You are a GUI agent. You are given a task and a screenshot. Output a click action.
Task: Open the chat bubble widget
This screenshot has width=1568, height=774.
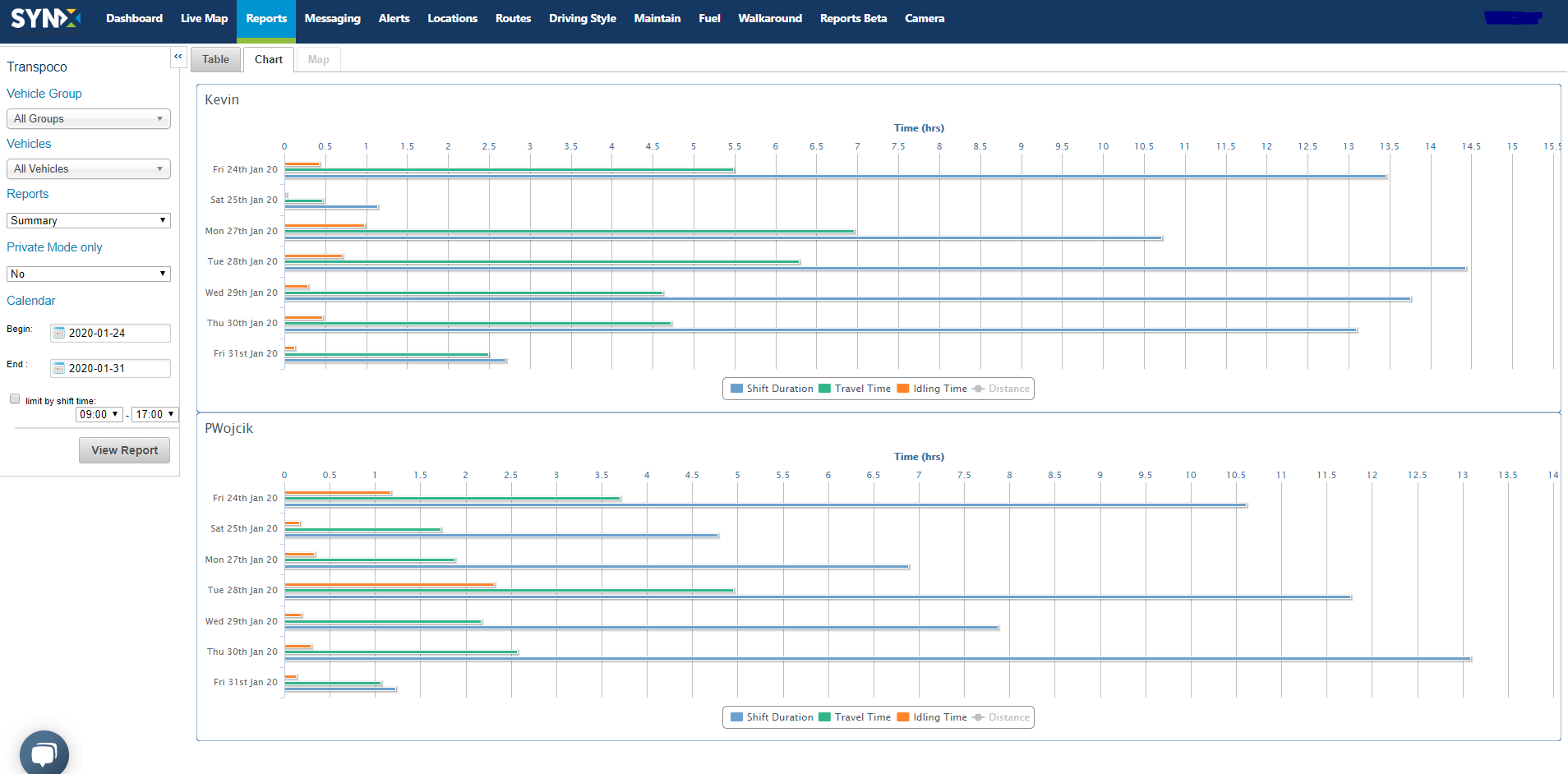pyautogui.click(x=44, y=753)
